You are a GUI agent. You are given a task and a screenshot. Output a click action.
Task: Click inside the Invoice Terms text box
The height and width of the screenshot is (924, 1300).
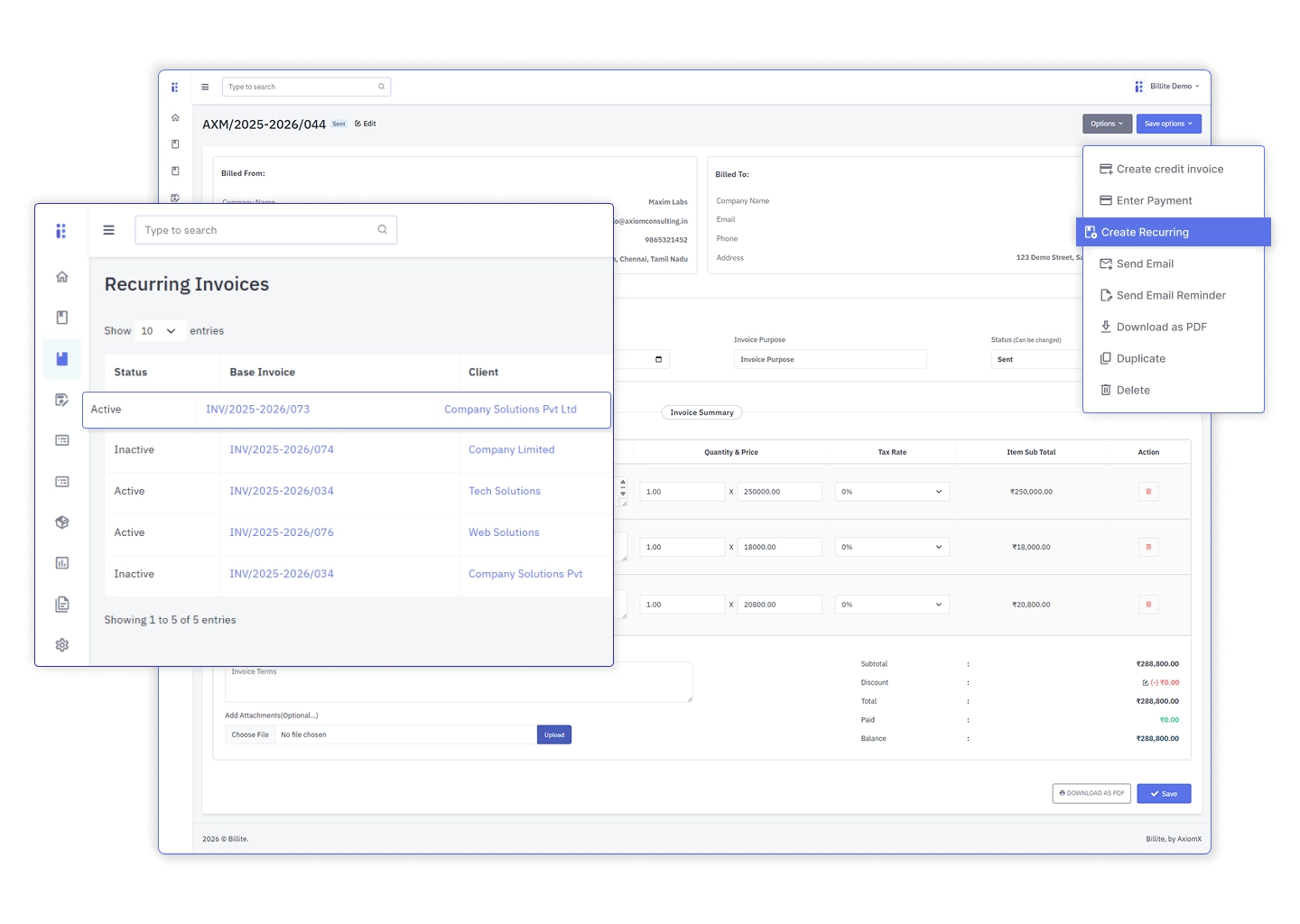pyautogui.click(x=459, y=682)
